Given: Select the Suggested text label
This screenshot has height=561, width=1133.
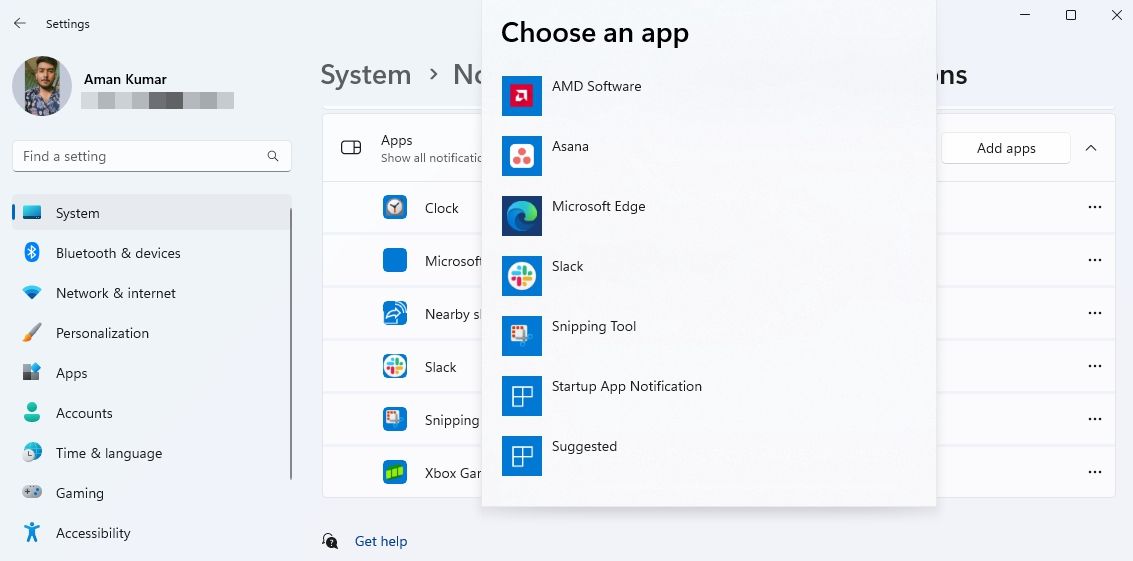Looking at the screenshot, I should pyautogui.click(x=584, y=446).
